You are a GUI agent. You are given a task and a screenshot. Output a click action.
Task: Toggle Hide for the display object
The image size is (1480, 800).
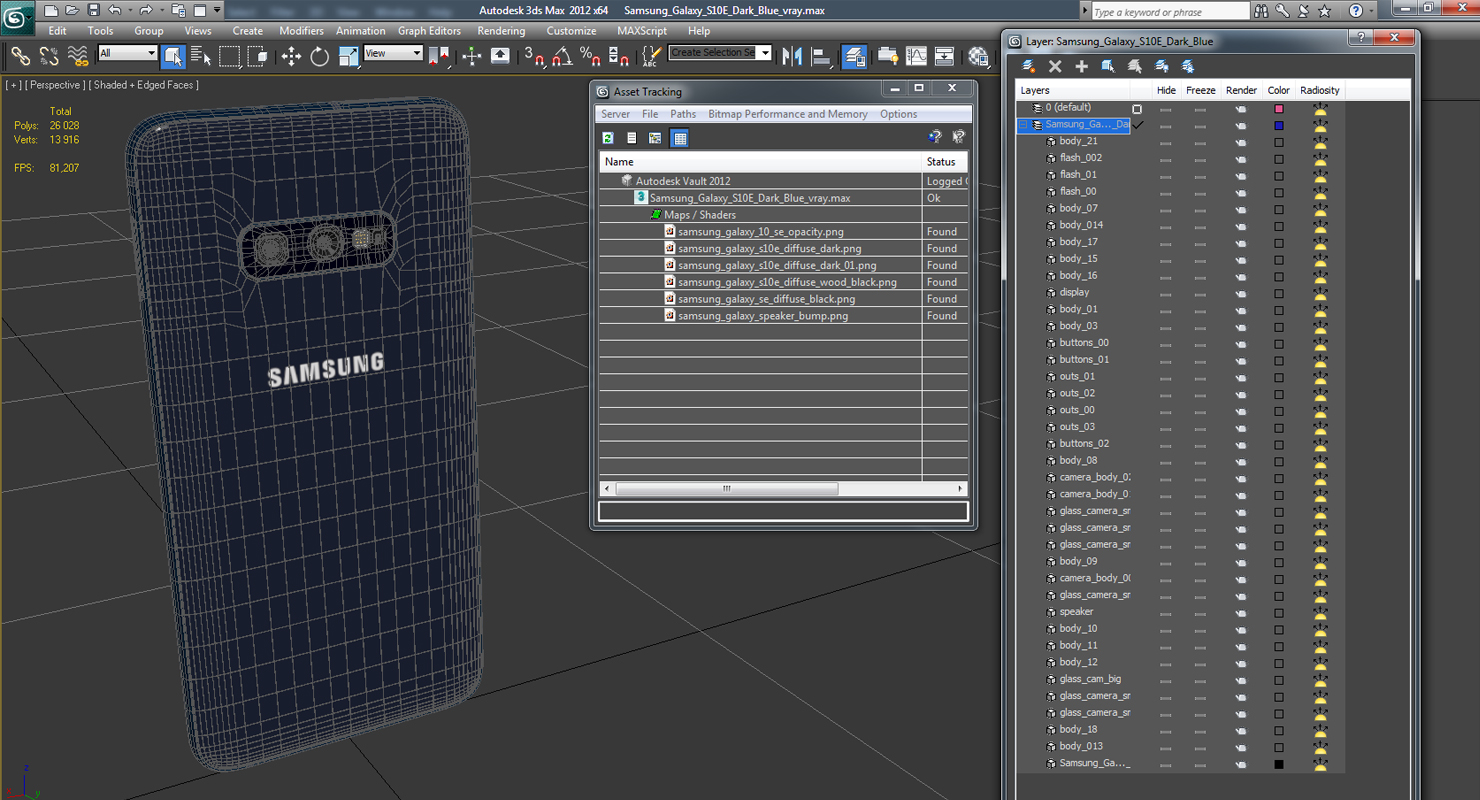click(1165, 293)
